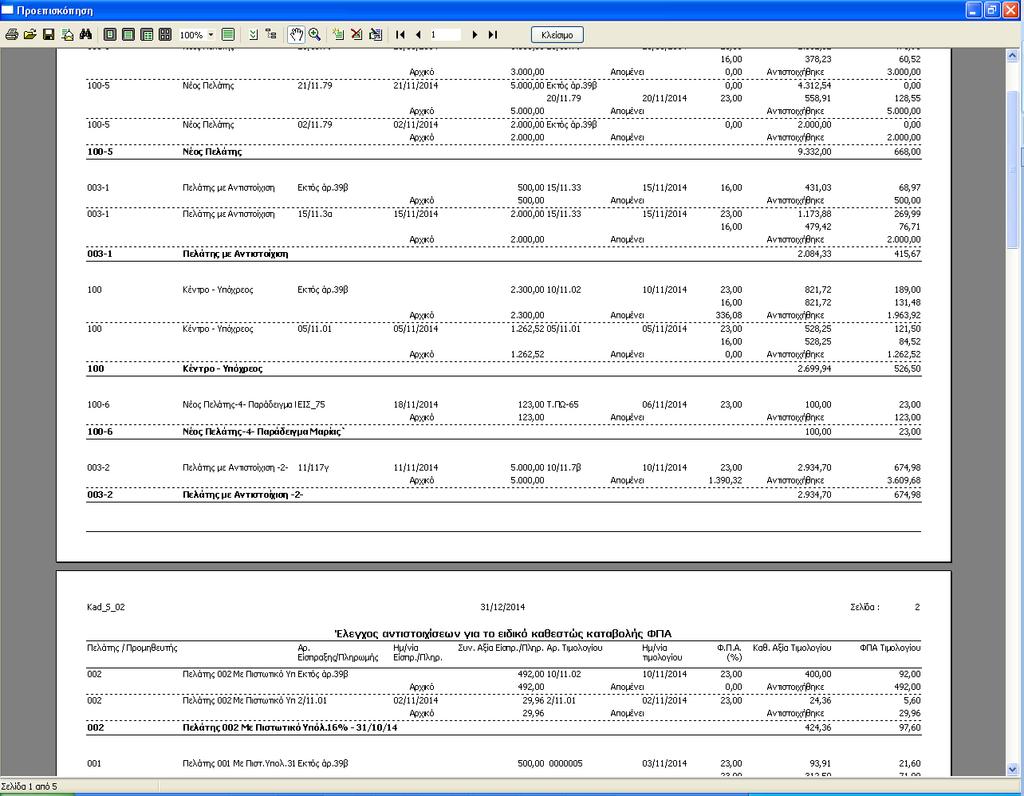
Task: Go to the previous page
Action: [x=418, y=35]
